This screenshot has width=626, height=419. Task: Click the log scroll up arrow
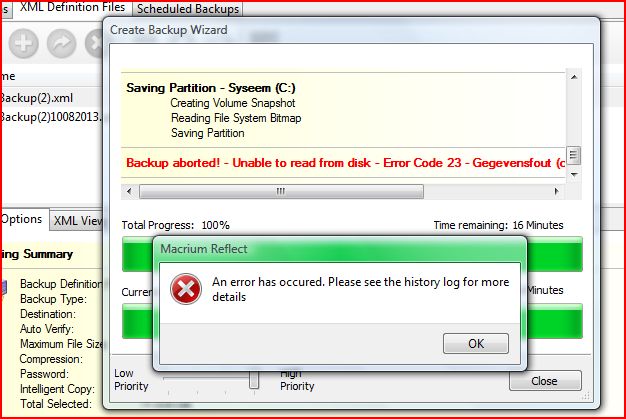(x=574, y=77)
